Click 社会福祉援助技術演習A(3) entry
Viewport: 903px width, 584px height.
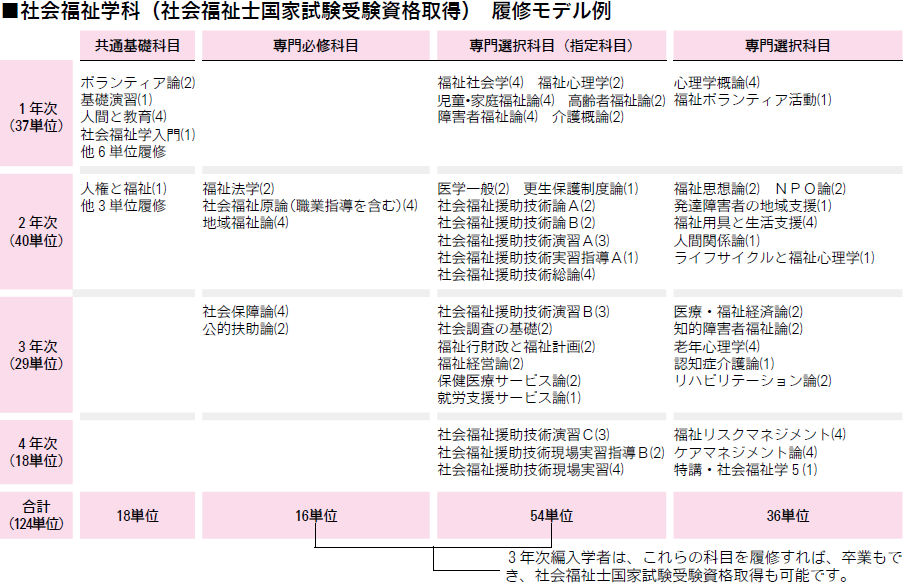pyautogui.click(x=523, y=241)
